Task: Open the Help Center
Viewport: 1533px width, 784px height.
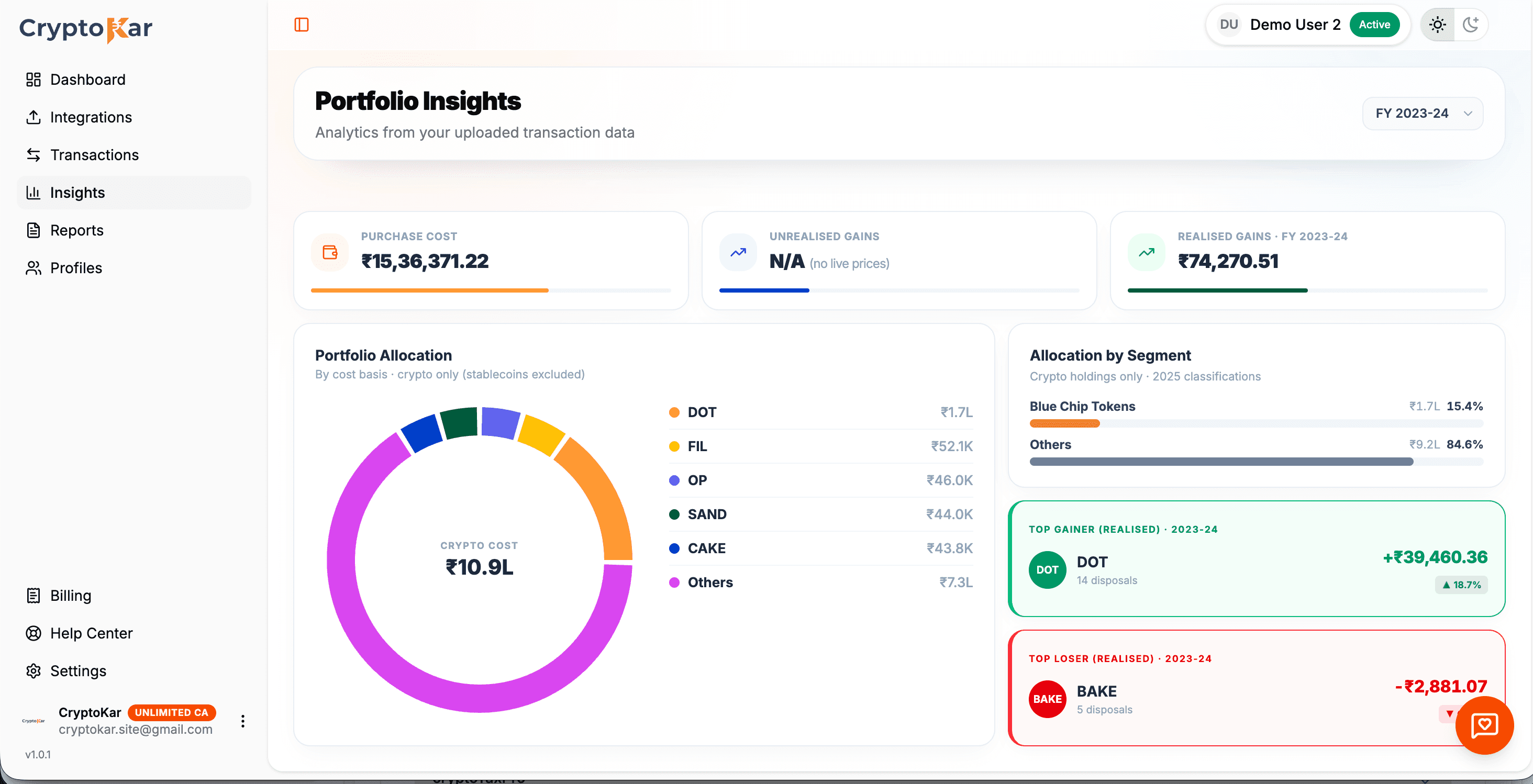Action: tap(134, 633)
